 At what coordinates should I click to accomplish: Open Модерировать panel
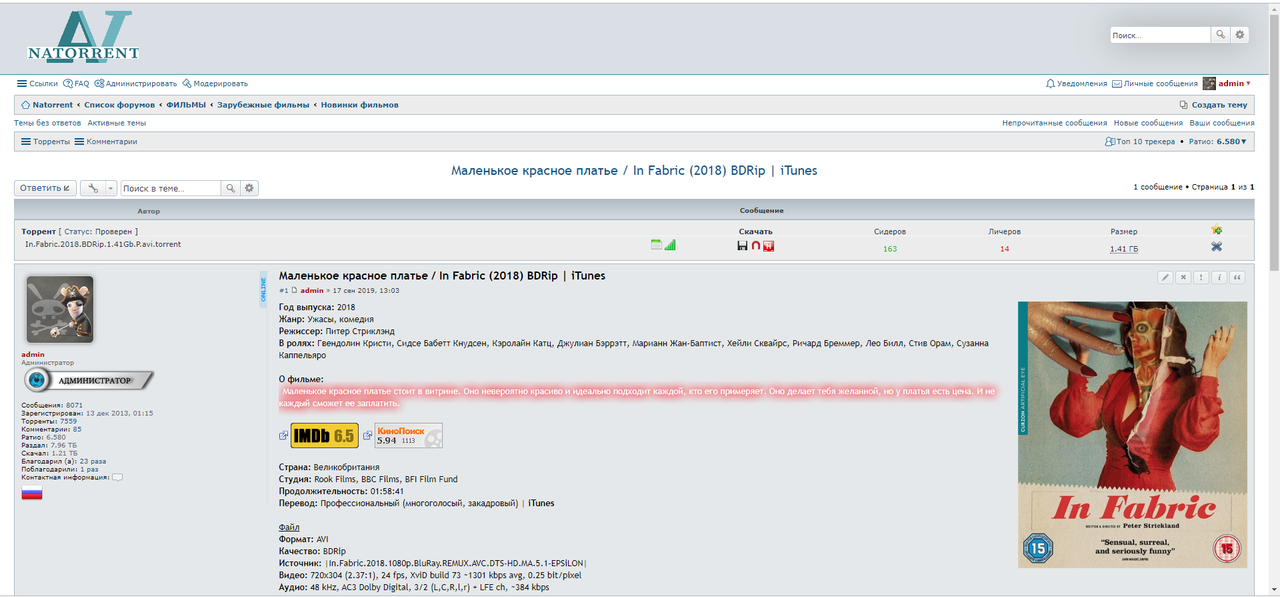point(215,84)
